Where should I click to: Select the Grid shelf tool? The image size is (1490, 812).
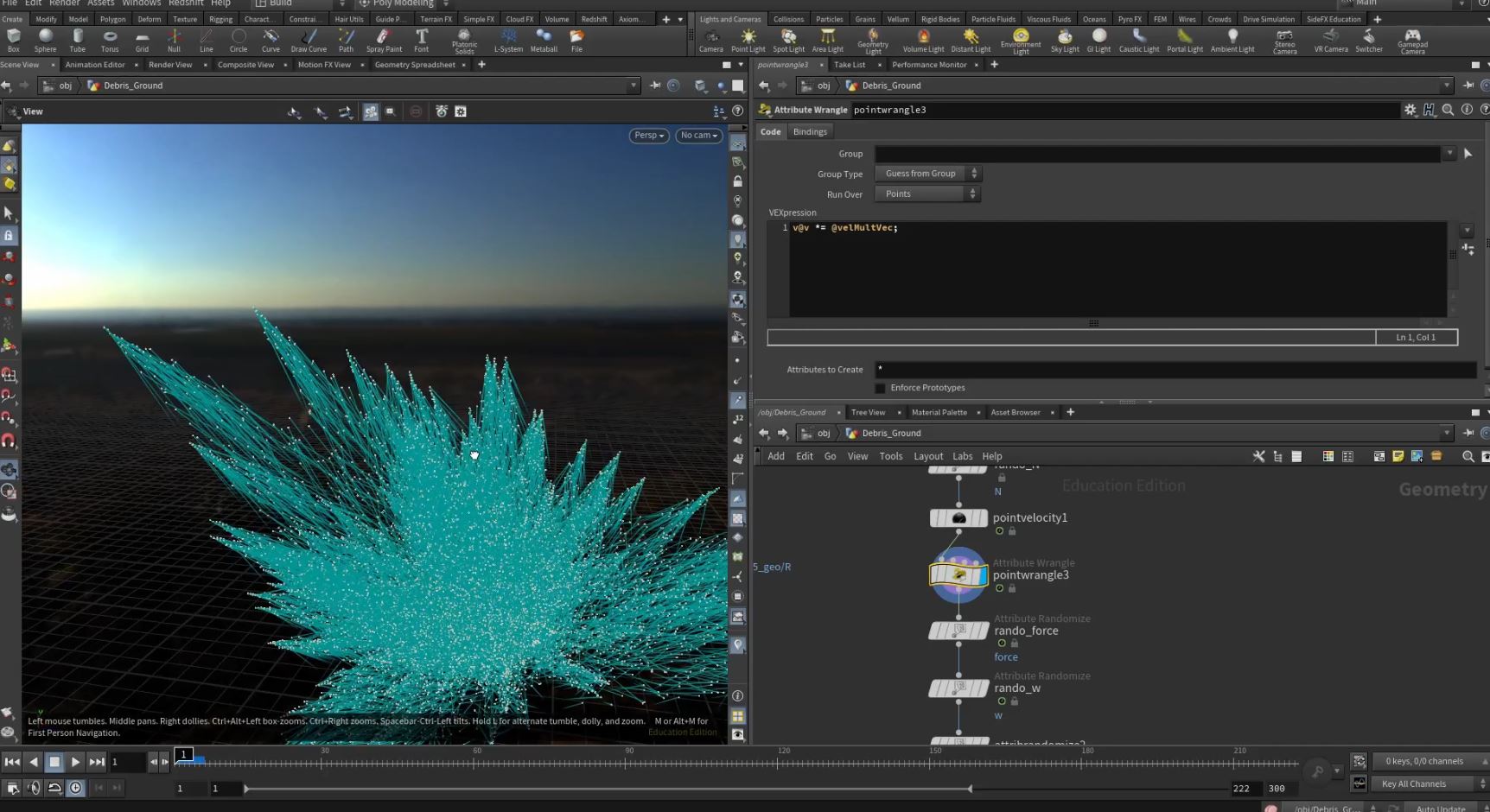[142, 40]
